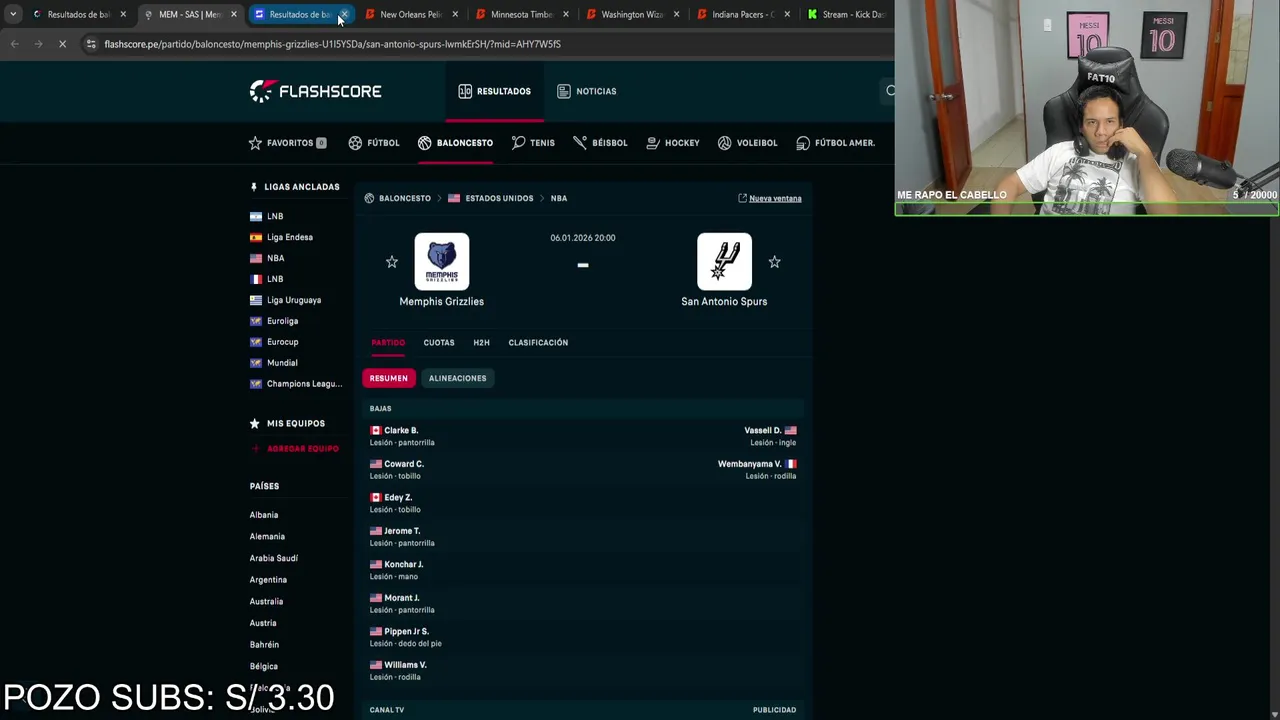Switch to Indiana Pacers browser tab
The width and height of the screenshot is (1280, 720).
click(x=743, y=14)
